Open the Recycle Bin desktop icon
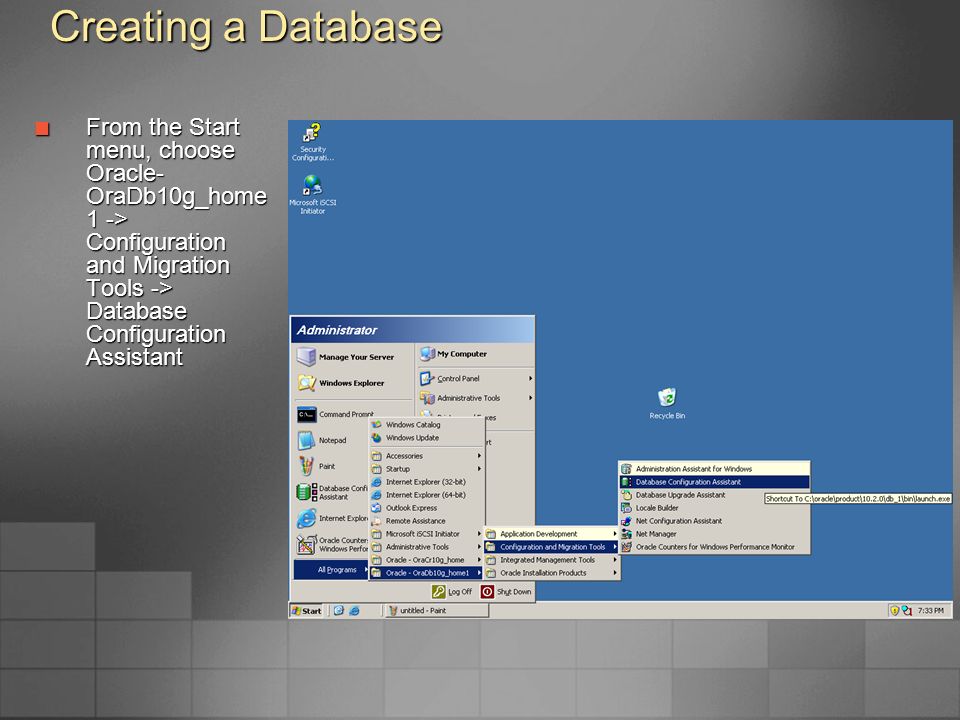 (x=667, y=403)
